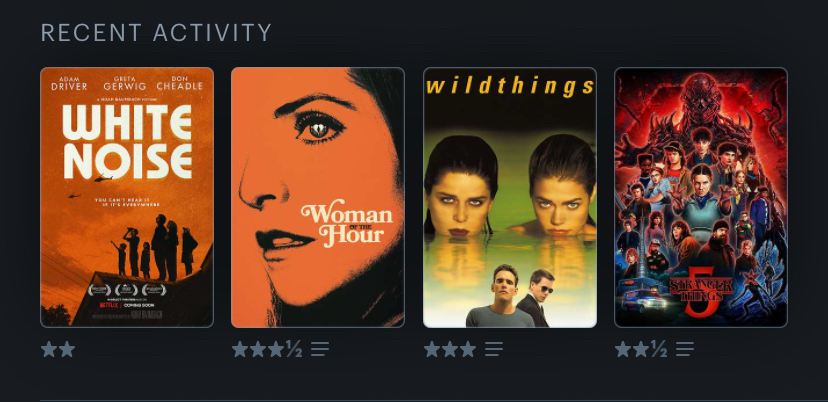Click the half-star symbol under Stranger Things 5
Screen dimensions: 828x402
point(659,349)
